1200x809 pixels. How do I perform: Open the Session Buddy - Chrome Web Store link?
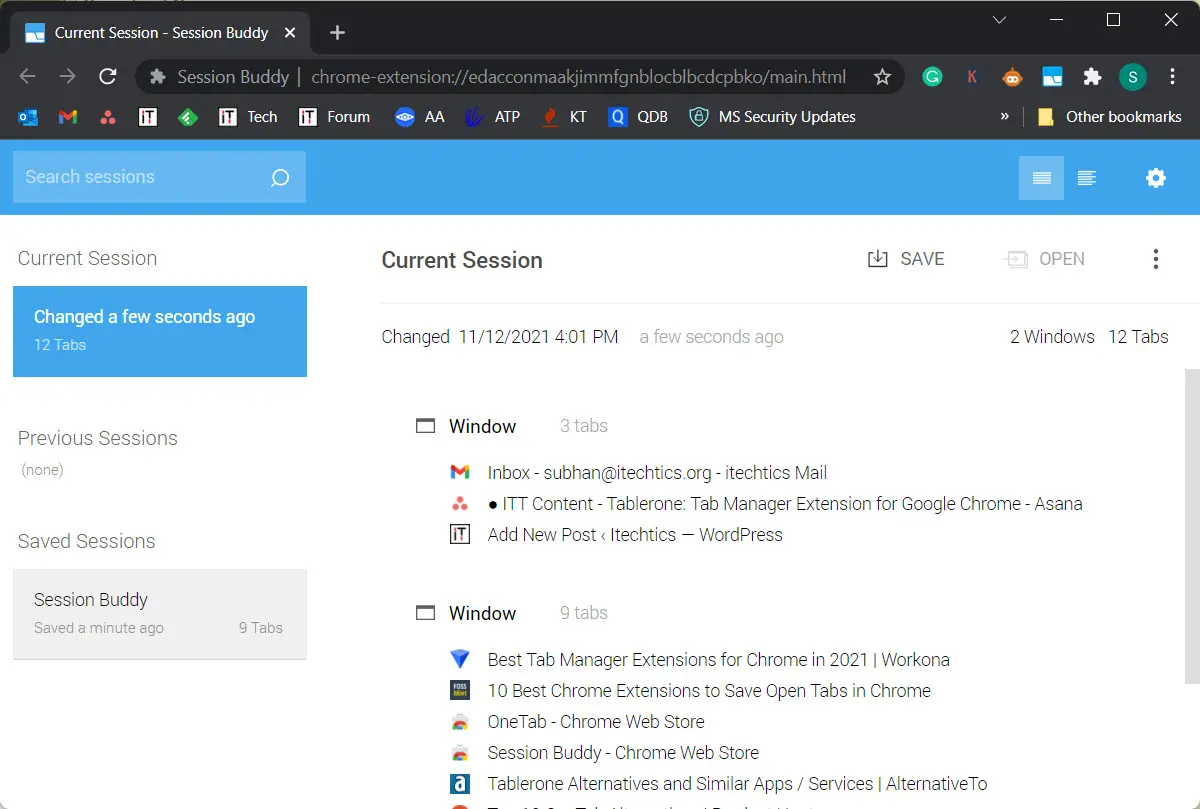point(623,753)
